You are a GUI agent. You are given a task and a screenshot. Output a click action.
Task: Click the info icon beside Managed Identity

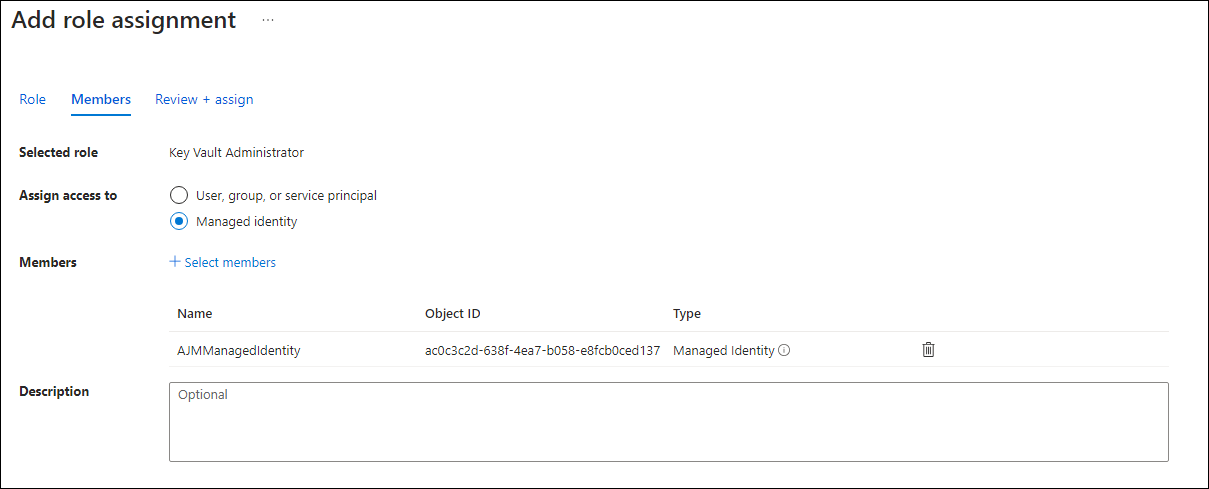784,351
